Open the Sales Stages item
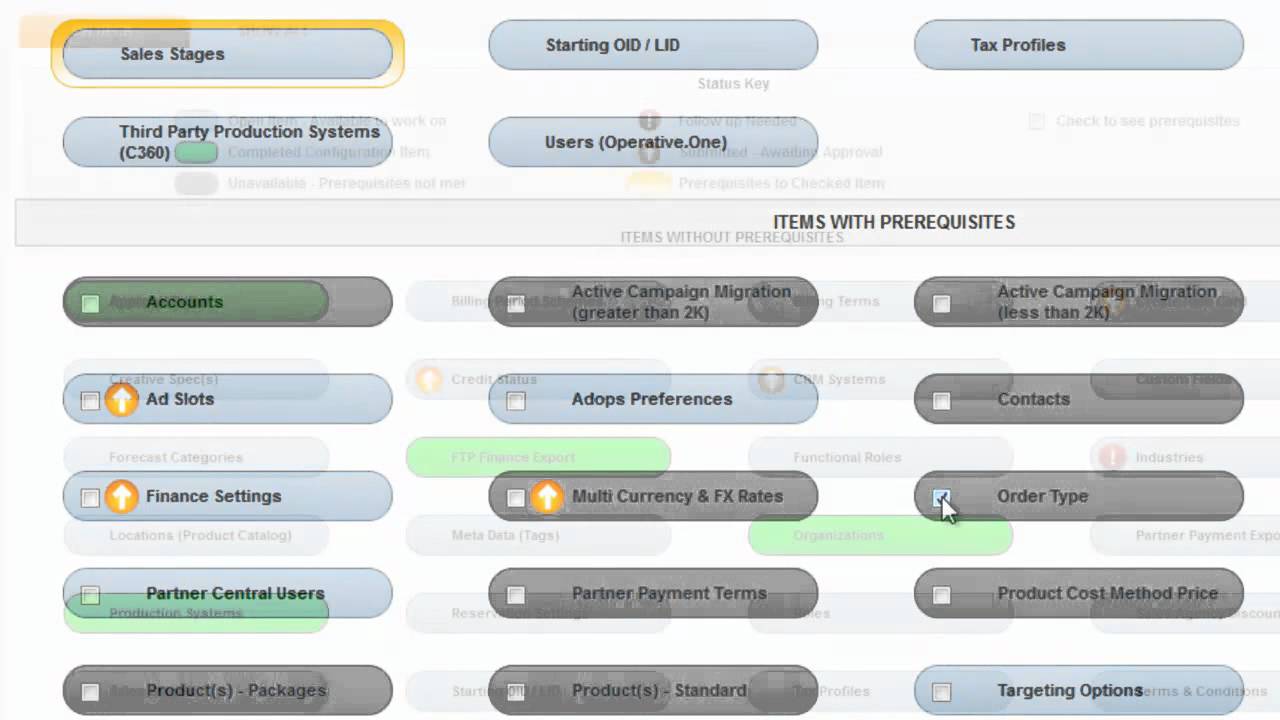 point(227,54)
